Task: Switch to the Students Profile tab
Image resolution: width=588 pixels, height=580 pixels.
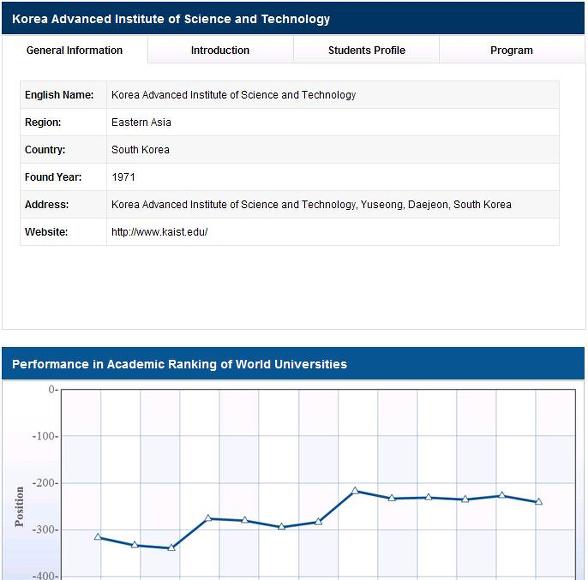Action: click(x=367, y=50)
